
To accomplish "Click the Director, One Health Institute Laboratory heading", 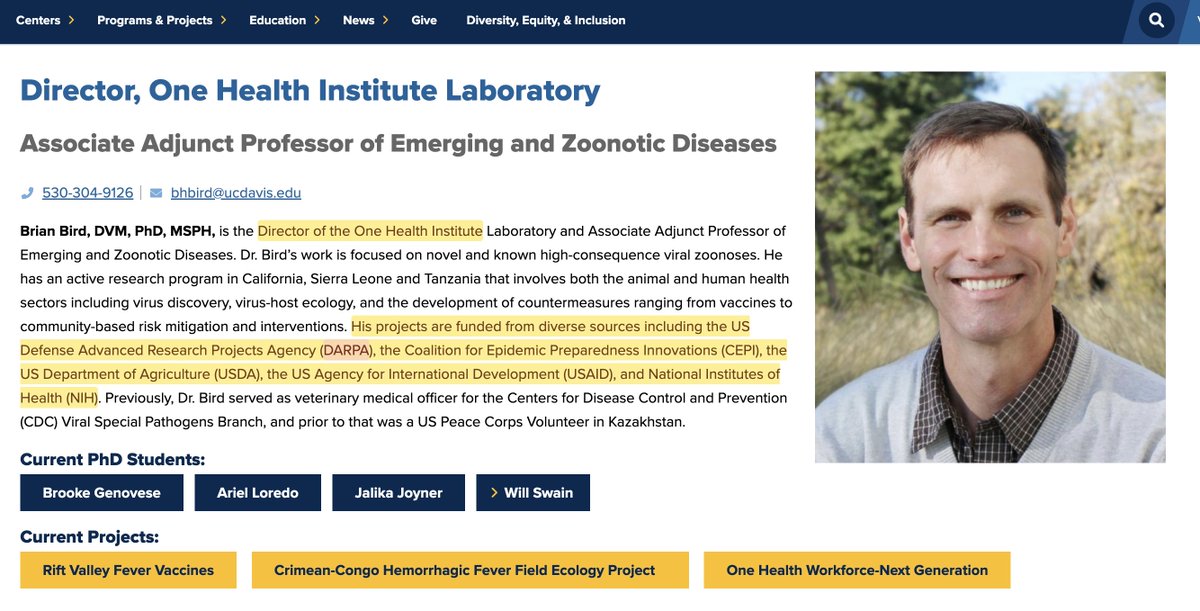I will click(310, 91).
